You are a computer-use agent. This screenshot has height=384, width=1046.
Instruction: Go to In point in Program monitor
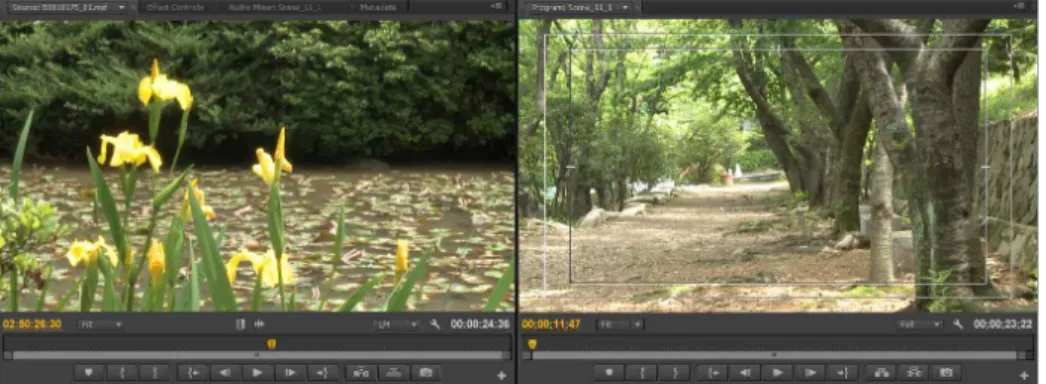pyautogui.click(x=712, y=373)
